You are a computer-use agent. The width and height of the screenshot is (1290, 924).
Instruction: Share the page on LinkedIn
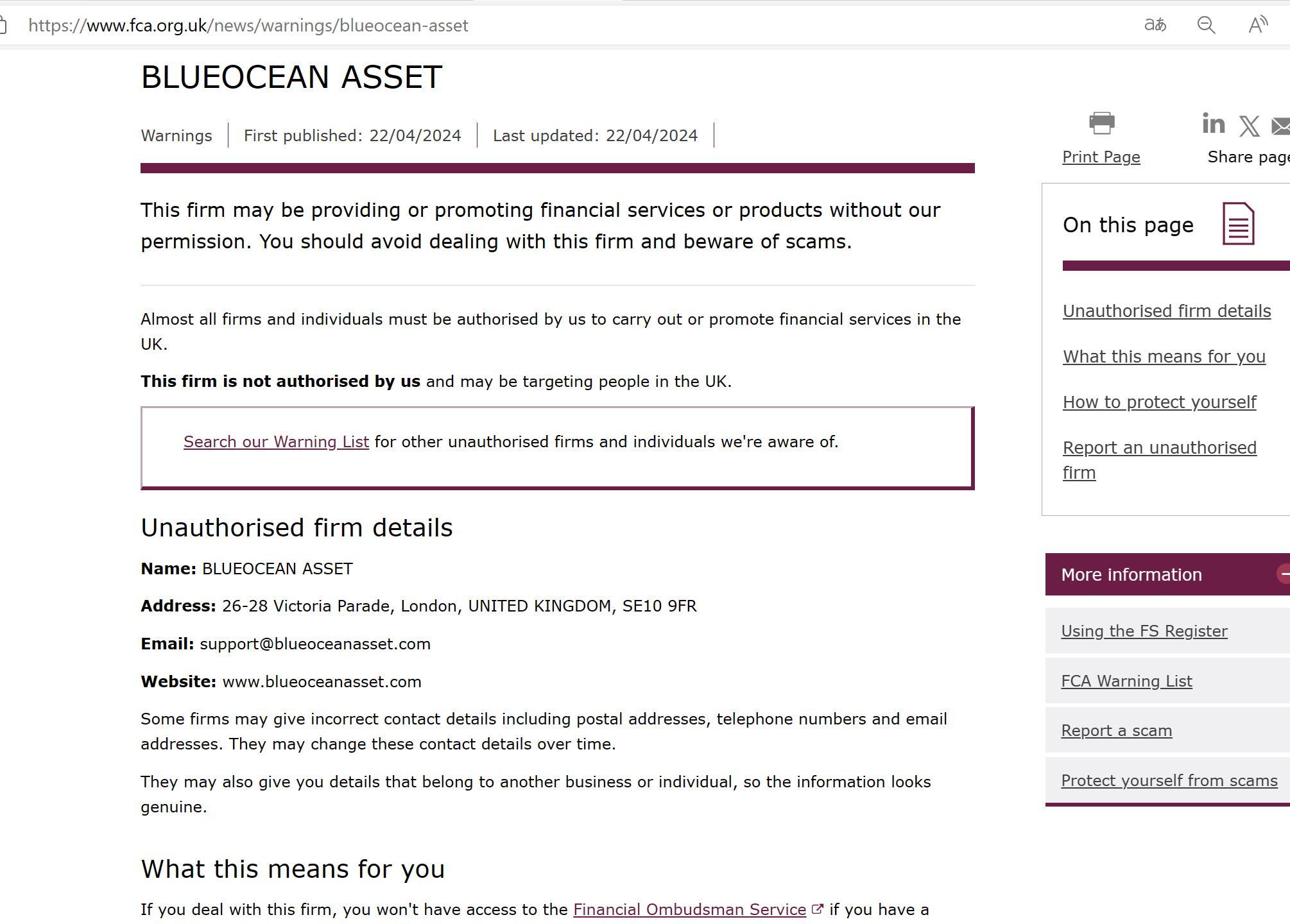[1213, 123]
